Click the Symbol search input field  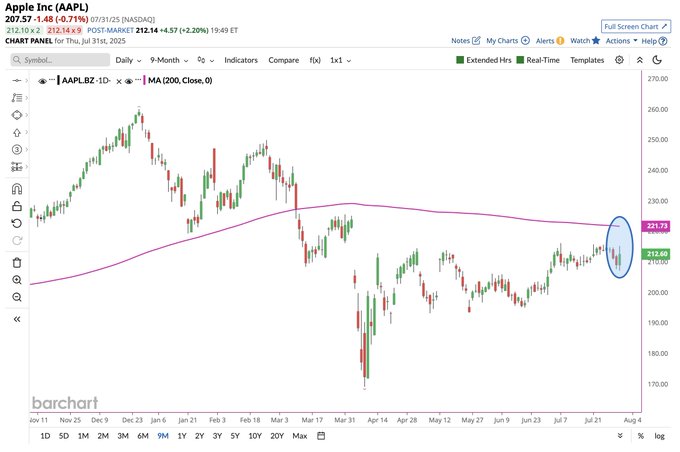60,60
